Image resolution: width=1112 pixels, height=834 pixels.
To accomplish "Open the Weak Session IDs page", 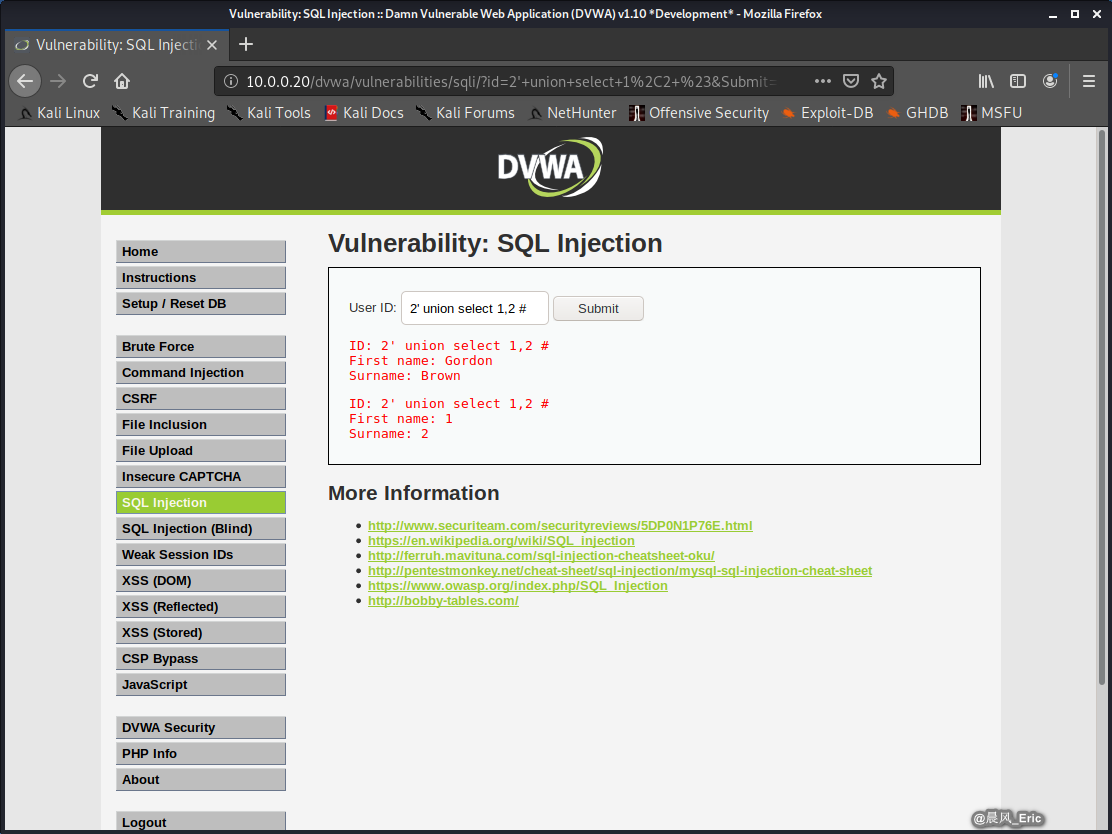I will click(201, 555).
